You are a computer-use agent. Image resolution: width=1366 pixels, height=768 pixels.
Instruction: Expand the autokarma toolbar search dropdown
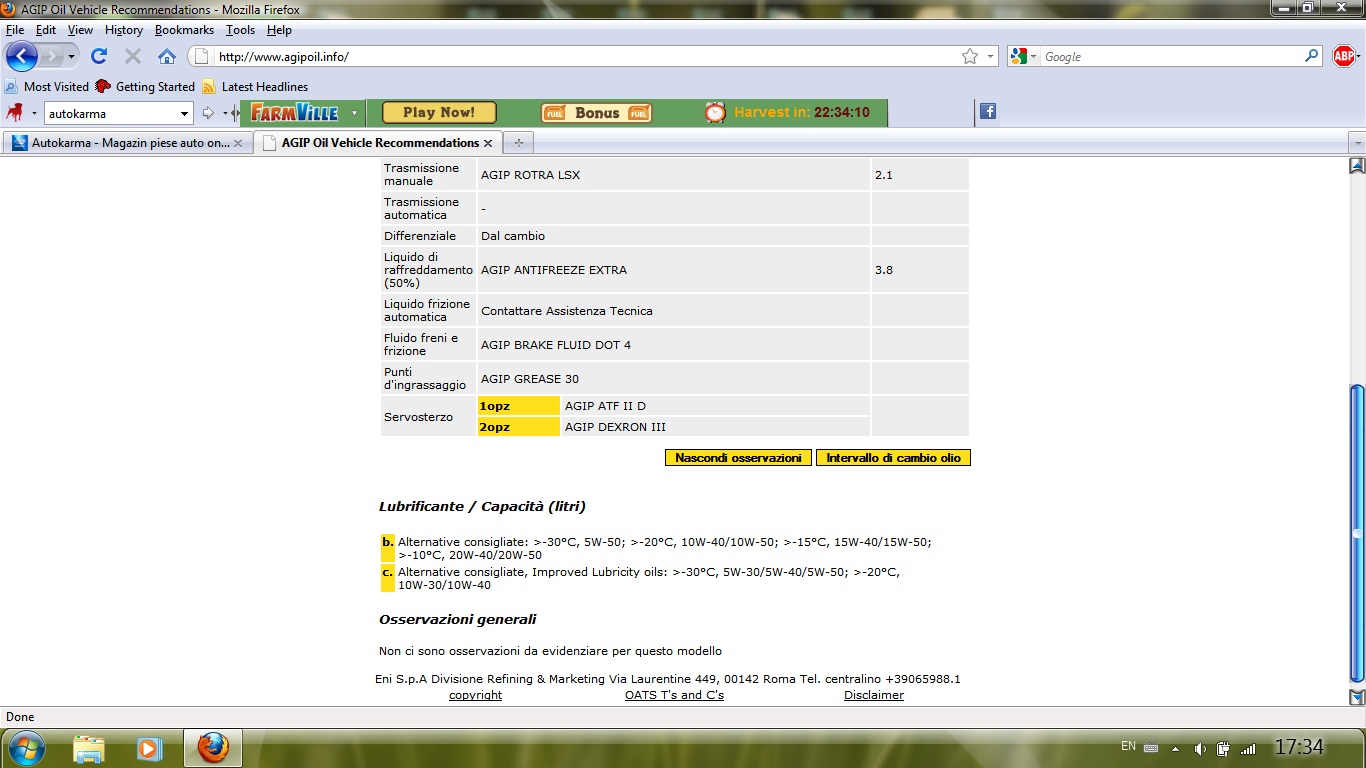[x=184, y=114]
